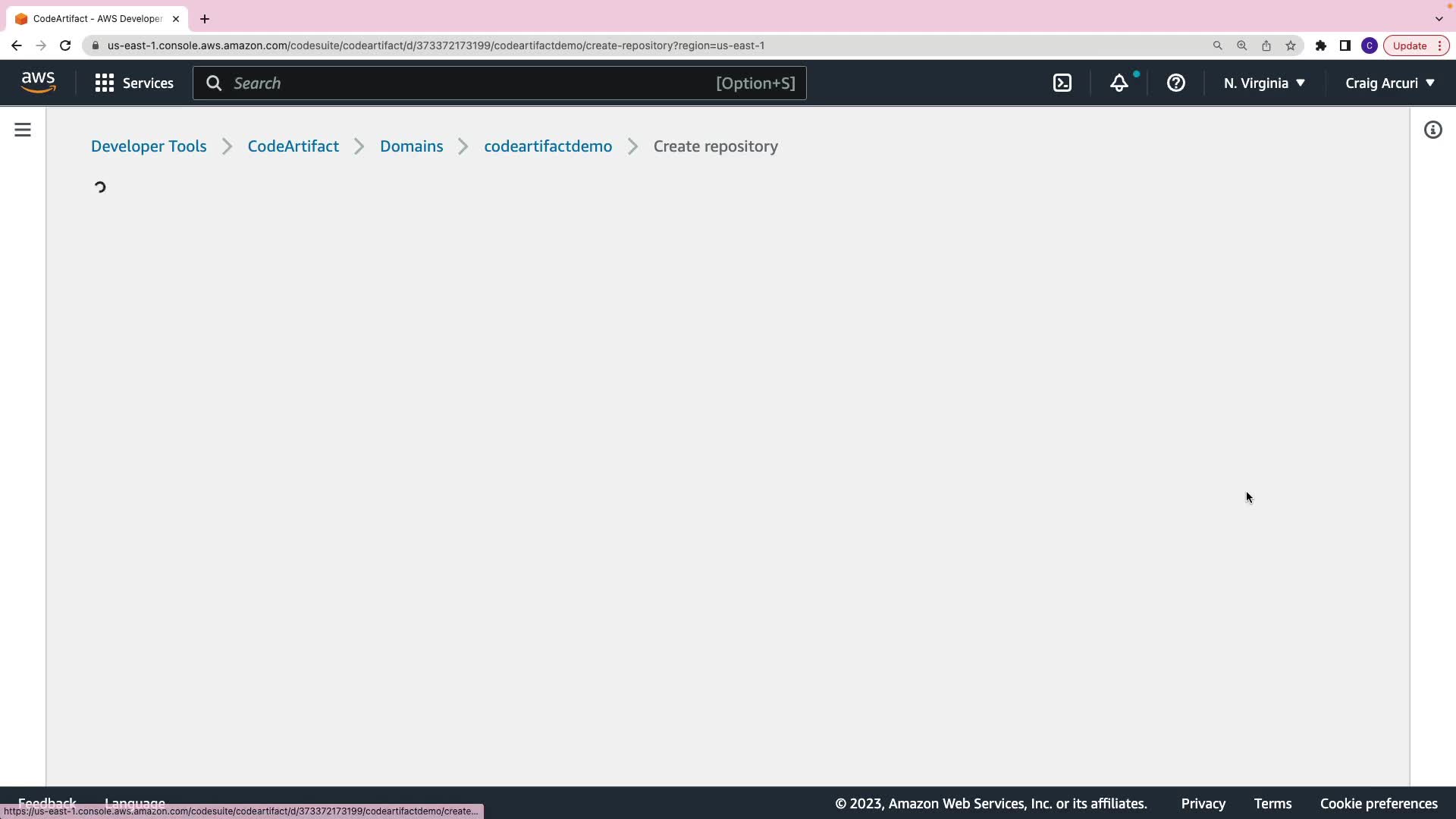The height and width of the screenshot is (819, 1456).
Task: Expand the browser tab list chevron
Action: (x=1439, y=19)
